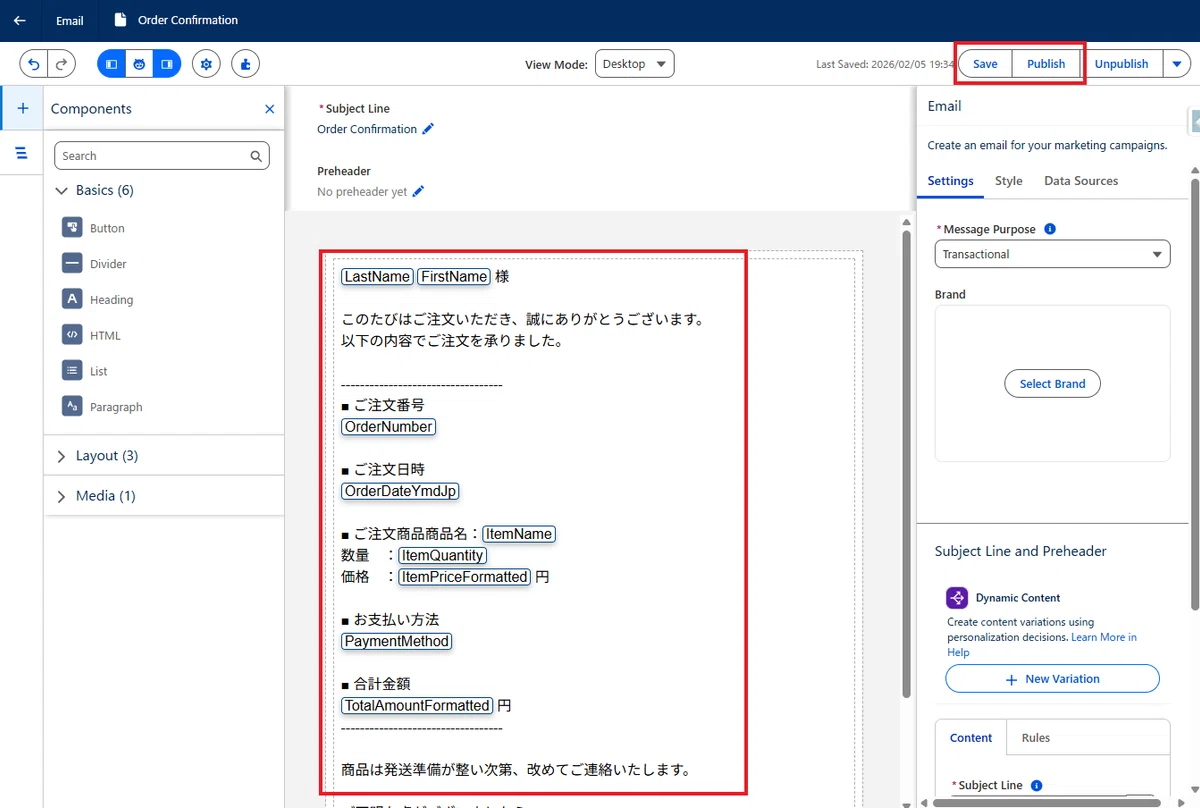Click the LastName merge field
The height and width of the screenshot is (808, 1200).
point(377,277)
